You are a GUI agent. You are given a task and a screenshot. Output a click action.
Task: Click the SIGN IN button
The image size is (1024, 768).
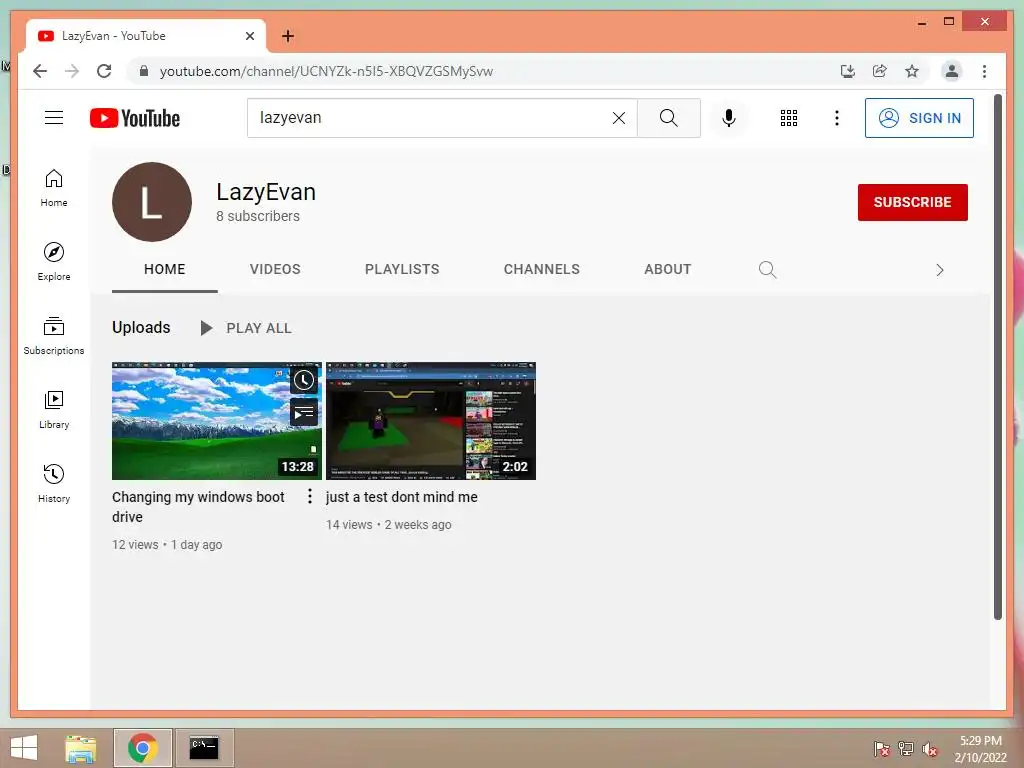[x=919, y=118]
